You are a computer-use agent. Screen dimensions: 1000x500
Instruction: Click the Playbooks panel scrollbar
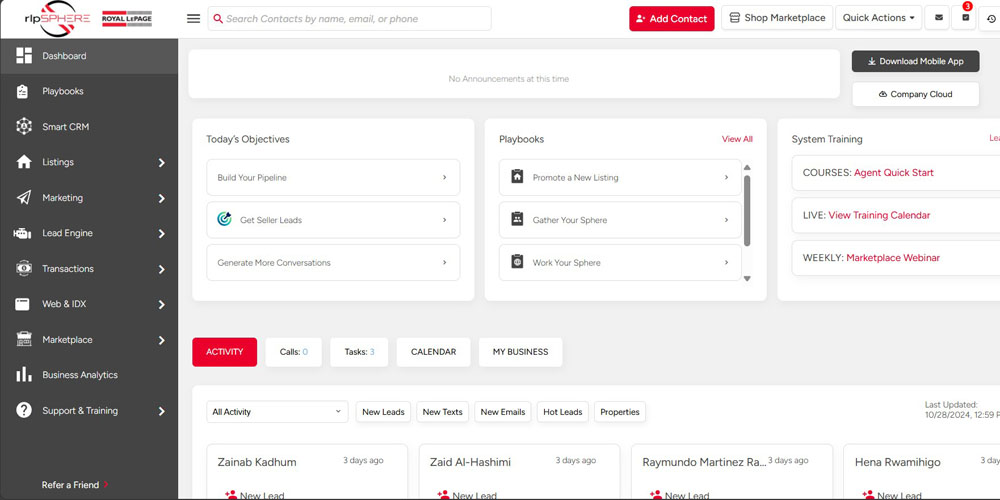click(747, 210)
